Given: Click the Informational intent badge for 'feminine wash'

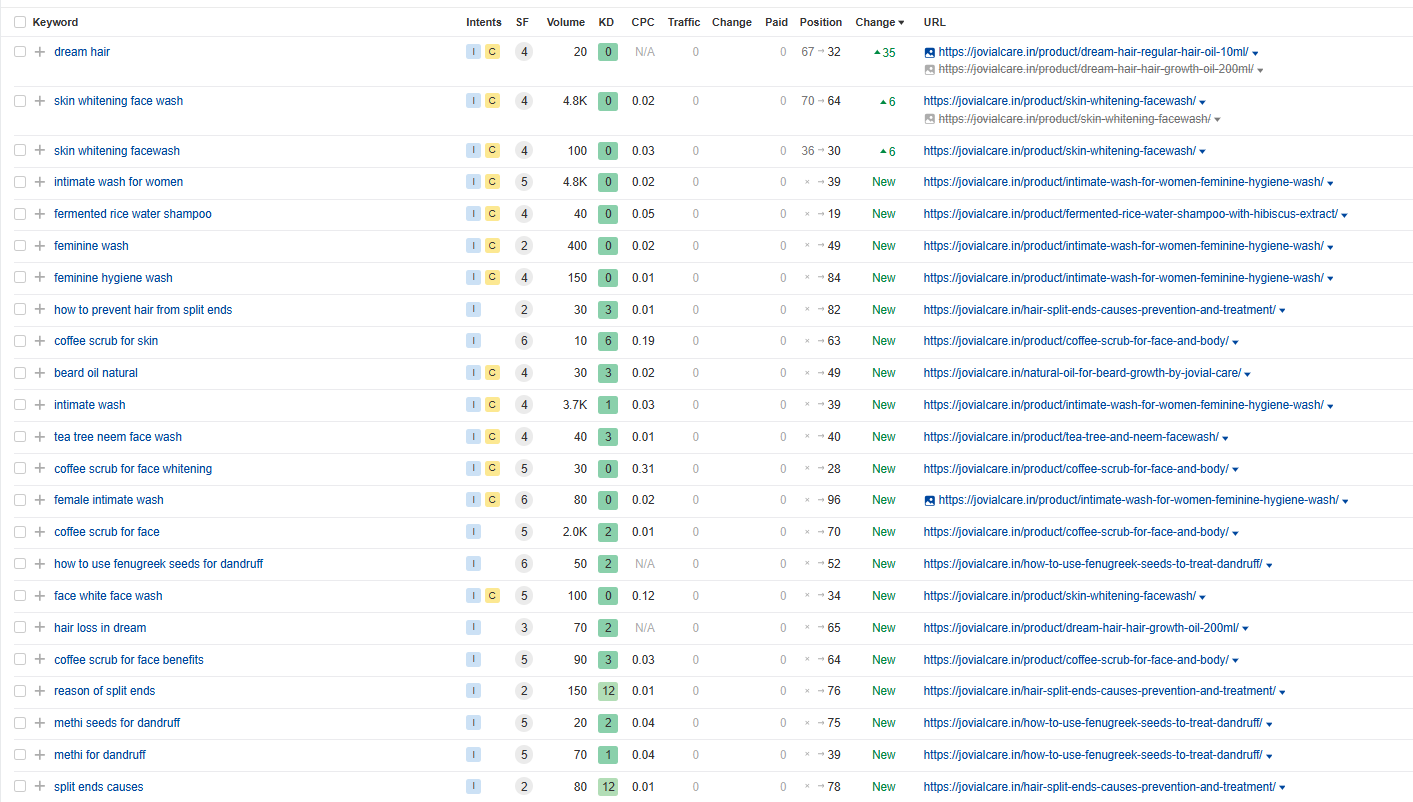Looking at the screenshot, I should tap(473, 246).
